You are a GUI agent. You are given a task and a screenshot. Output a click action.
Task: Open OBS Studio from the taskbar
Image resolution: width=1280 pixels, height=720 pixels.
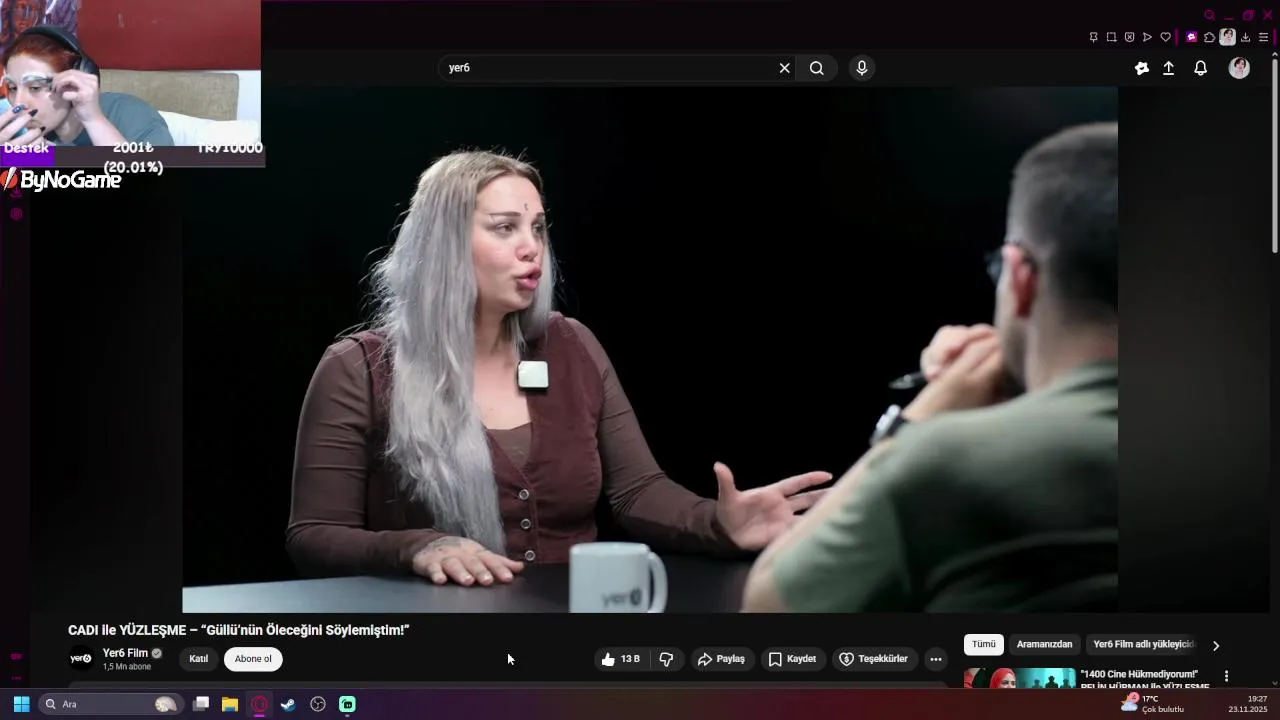click(x=318, y=704)
